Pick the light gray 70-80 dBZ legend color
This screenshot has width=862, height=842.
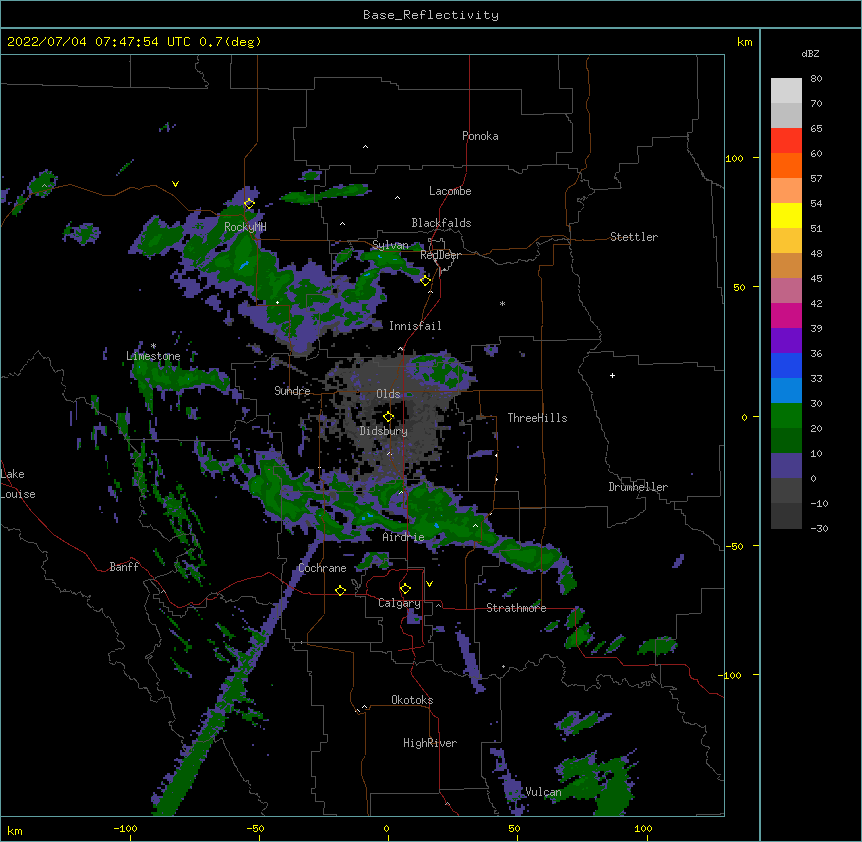click(786, 91)
